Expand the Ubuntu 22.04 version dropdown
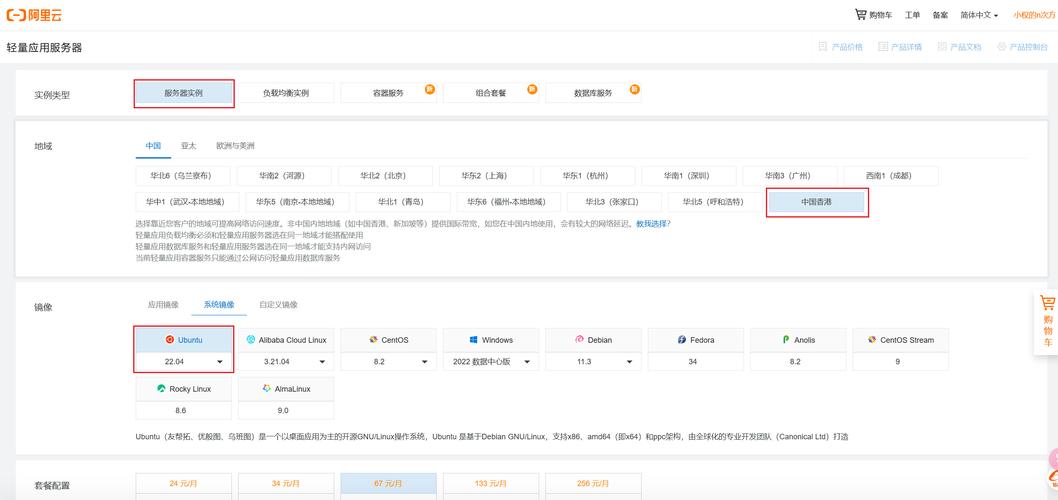 pyautogui.click(x=220, y=362)
